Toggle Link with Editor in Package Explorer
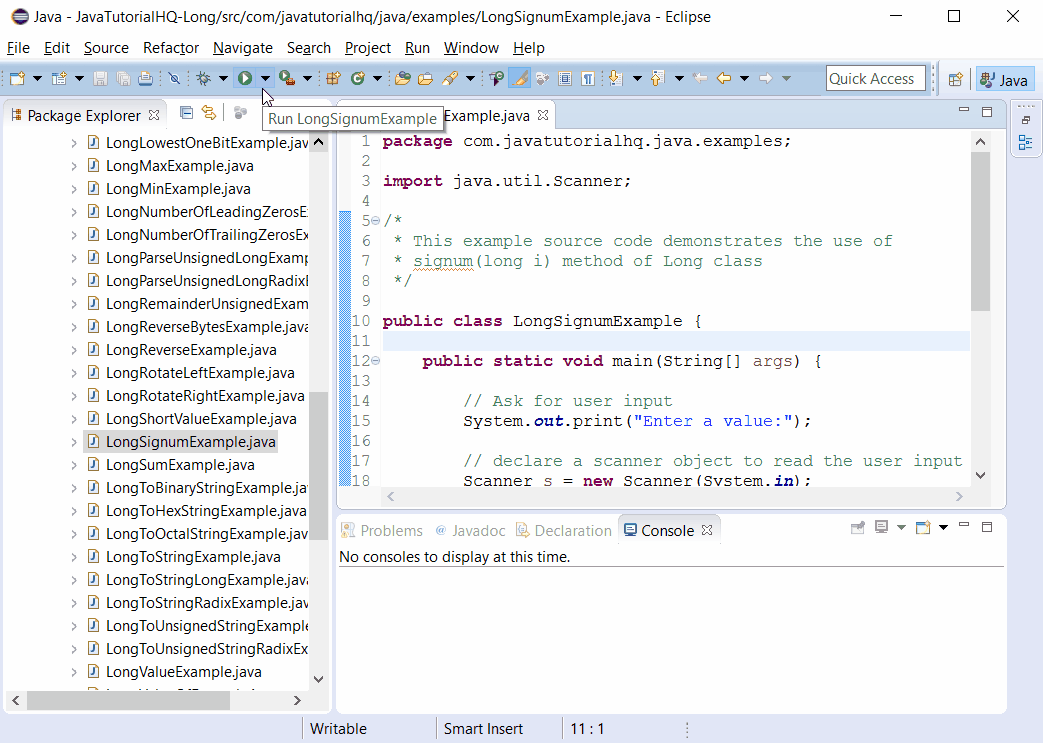The height and width of the screenshot is (743, 1043). 209,113
